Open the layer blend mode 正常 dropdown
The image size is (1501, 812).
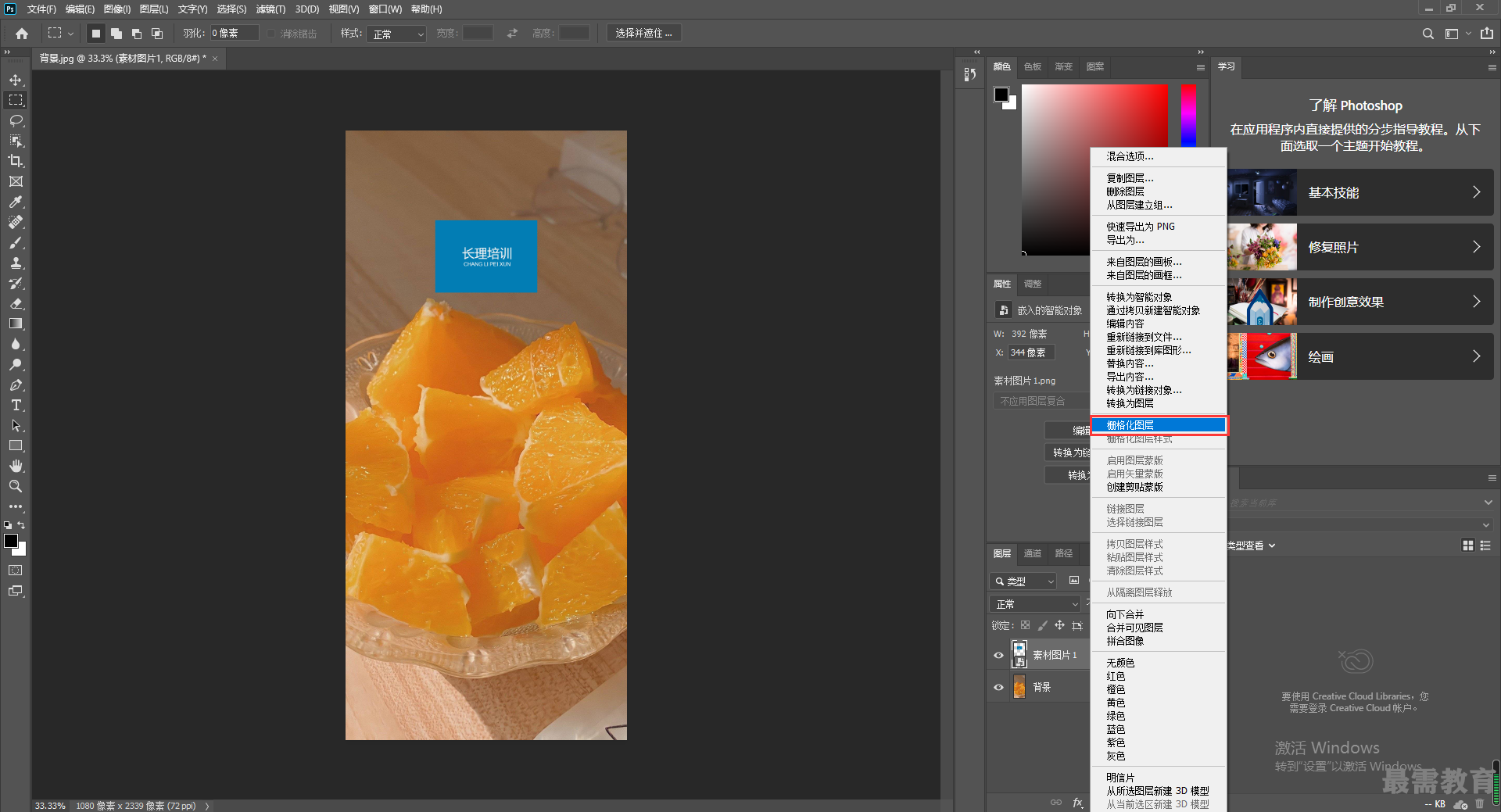coord(1035,604)
